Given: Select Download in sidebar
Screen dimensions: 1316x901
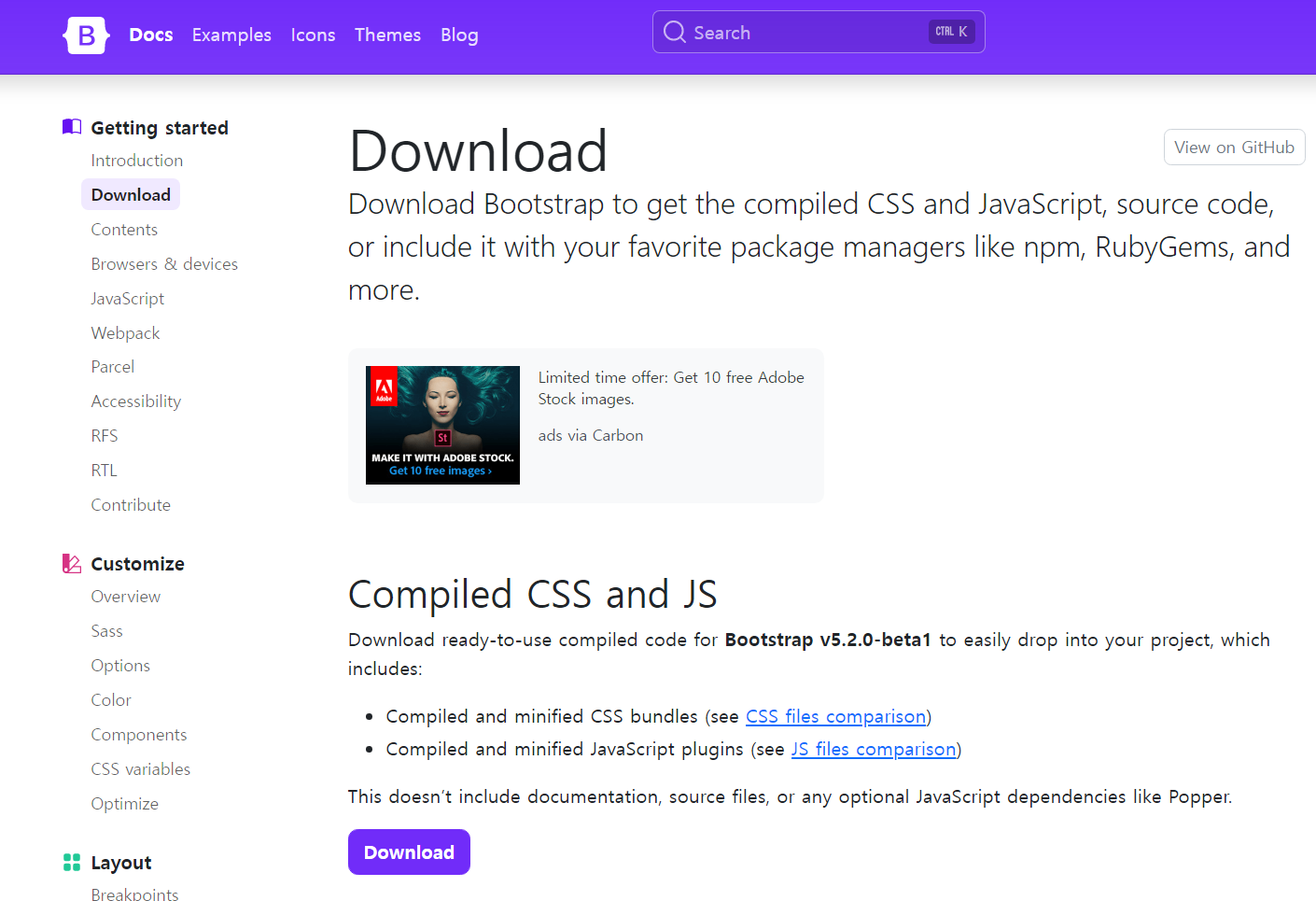Looking at the screenshot, I should [x=131, y=194].
